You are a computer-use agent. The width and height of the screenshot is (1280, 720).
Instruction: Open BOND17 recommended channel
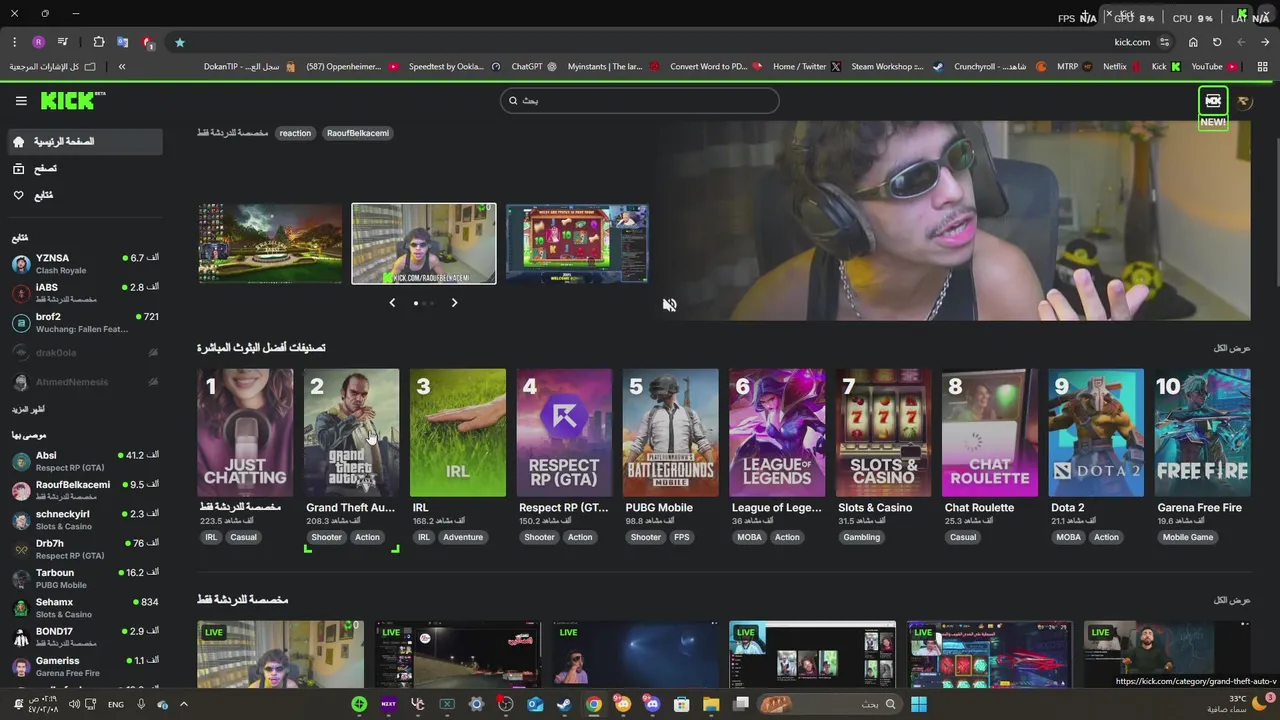[x=84, y=637]
